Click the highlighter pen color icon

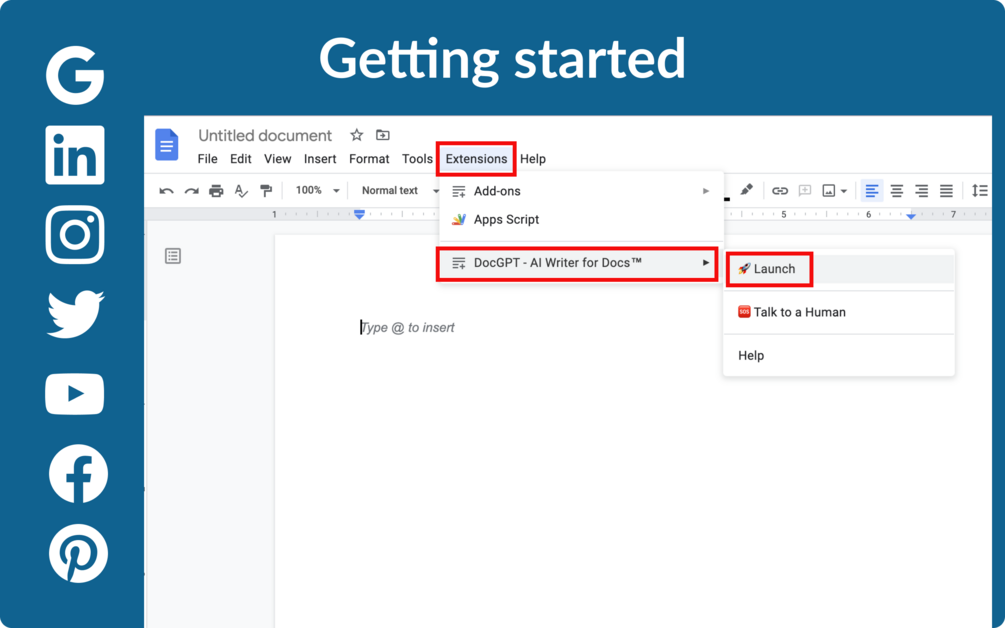tap(746, 190)
